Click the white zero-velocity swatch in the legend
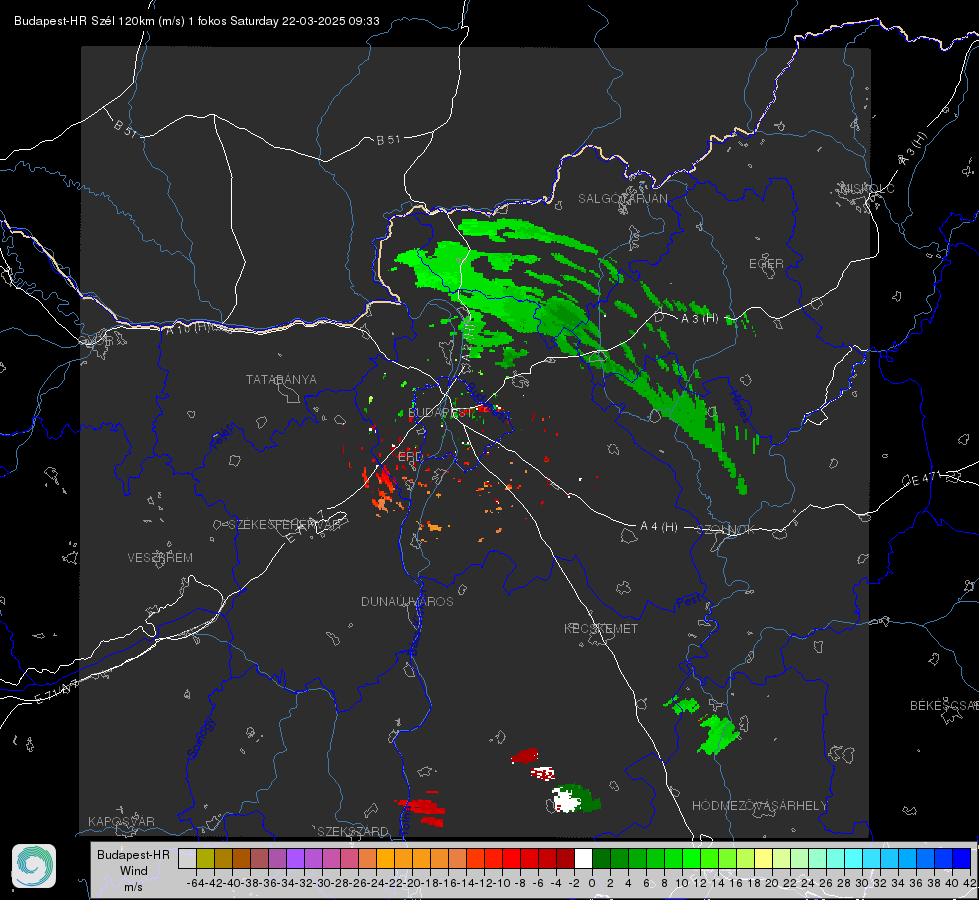Screen dimensions: 979x900 (x=583, y=859)
